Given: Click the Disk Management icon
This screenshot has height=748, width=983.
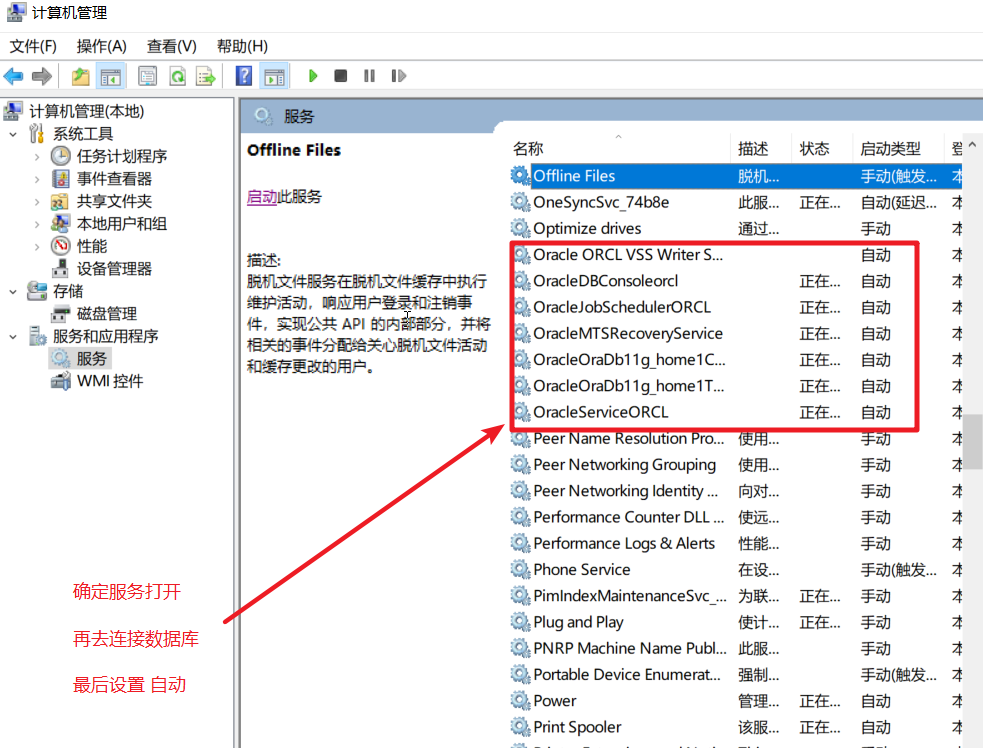Looking at the screenshot, I should (x=60, y=313).
